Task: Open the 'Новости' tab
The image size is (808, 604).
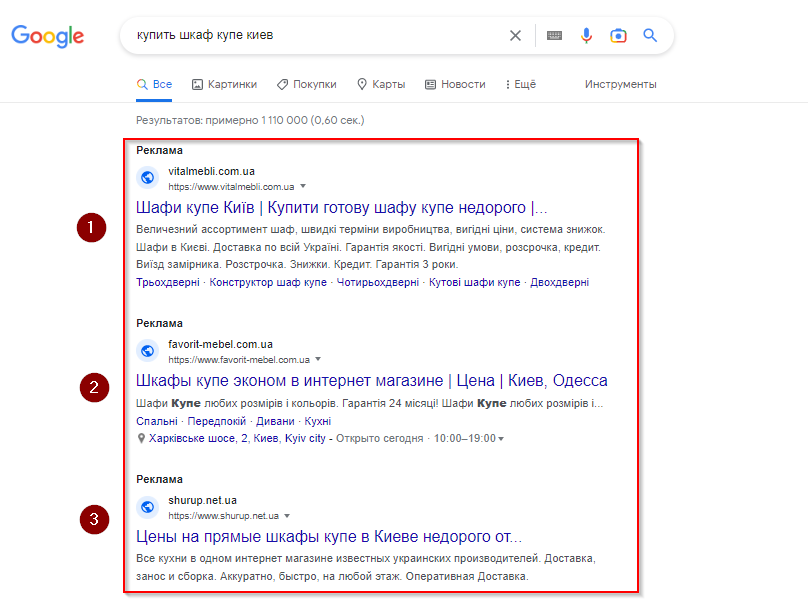Action: pyautogui.click(x=455, y=85)
